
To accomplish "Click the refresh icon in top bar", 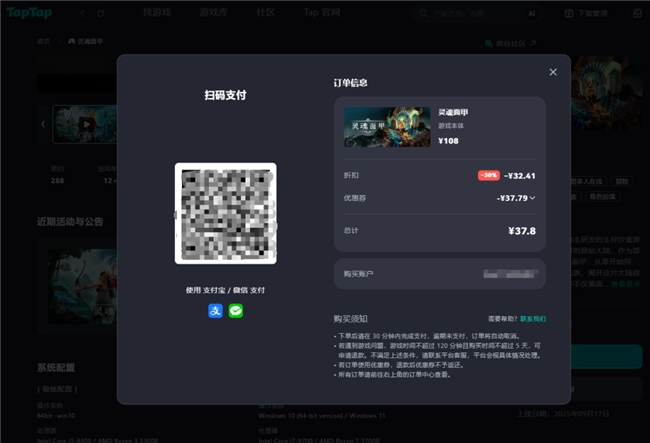I will coord(100,13).
